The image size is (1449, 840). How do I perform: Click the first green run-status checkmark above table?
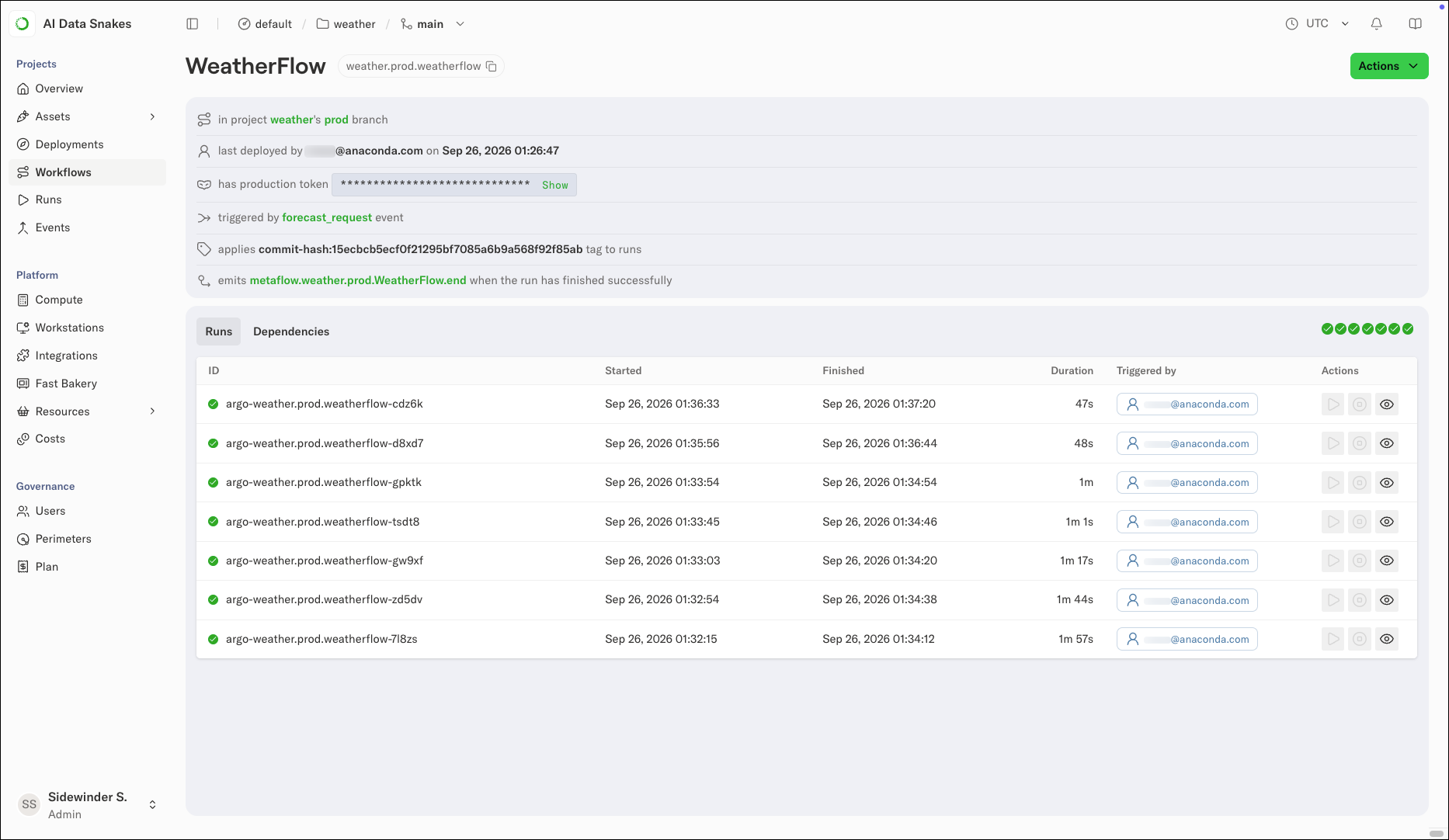(x=1327, y=329)
